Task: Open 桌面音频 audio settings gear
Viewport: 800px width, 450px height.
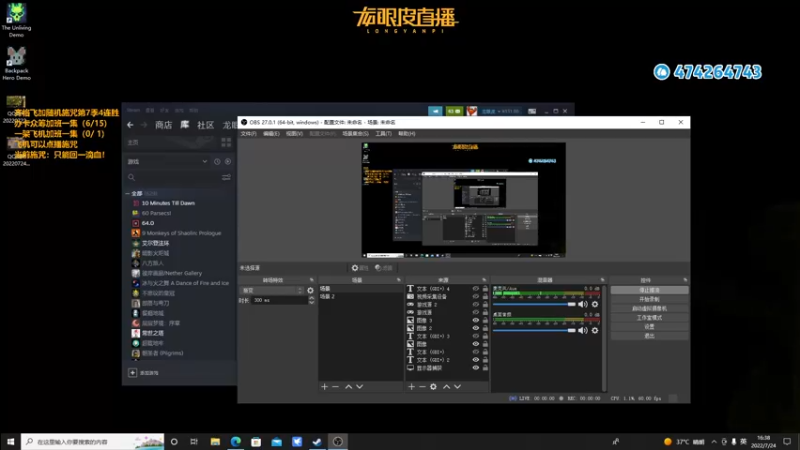Action: click(x=595, y=331)
